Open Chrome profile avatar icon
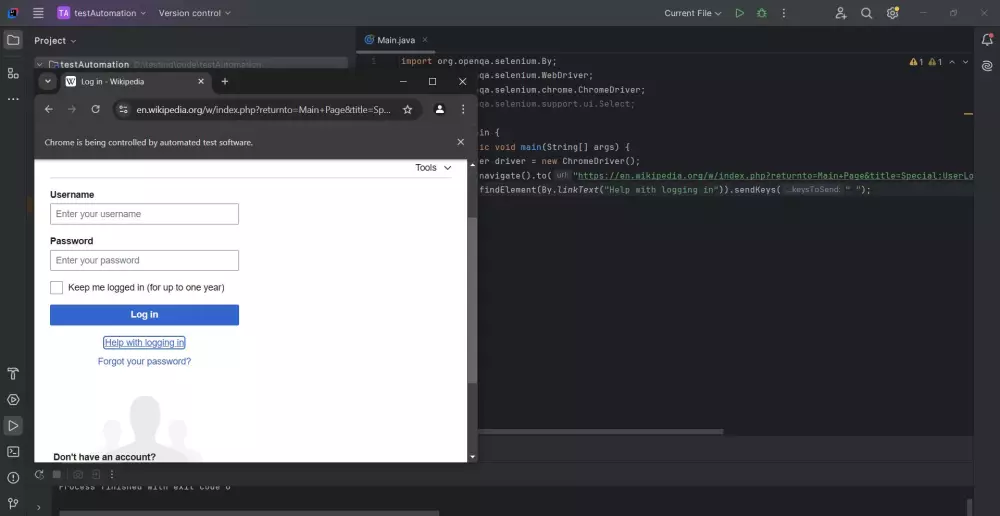 pyautogui.click(x=439, y=109)
